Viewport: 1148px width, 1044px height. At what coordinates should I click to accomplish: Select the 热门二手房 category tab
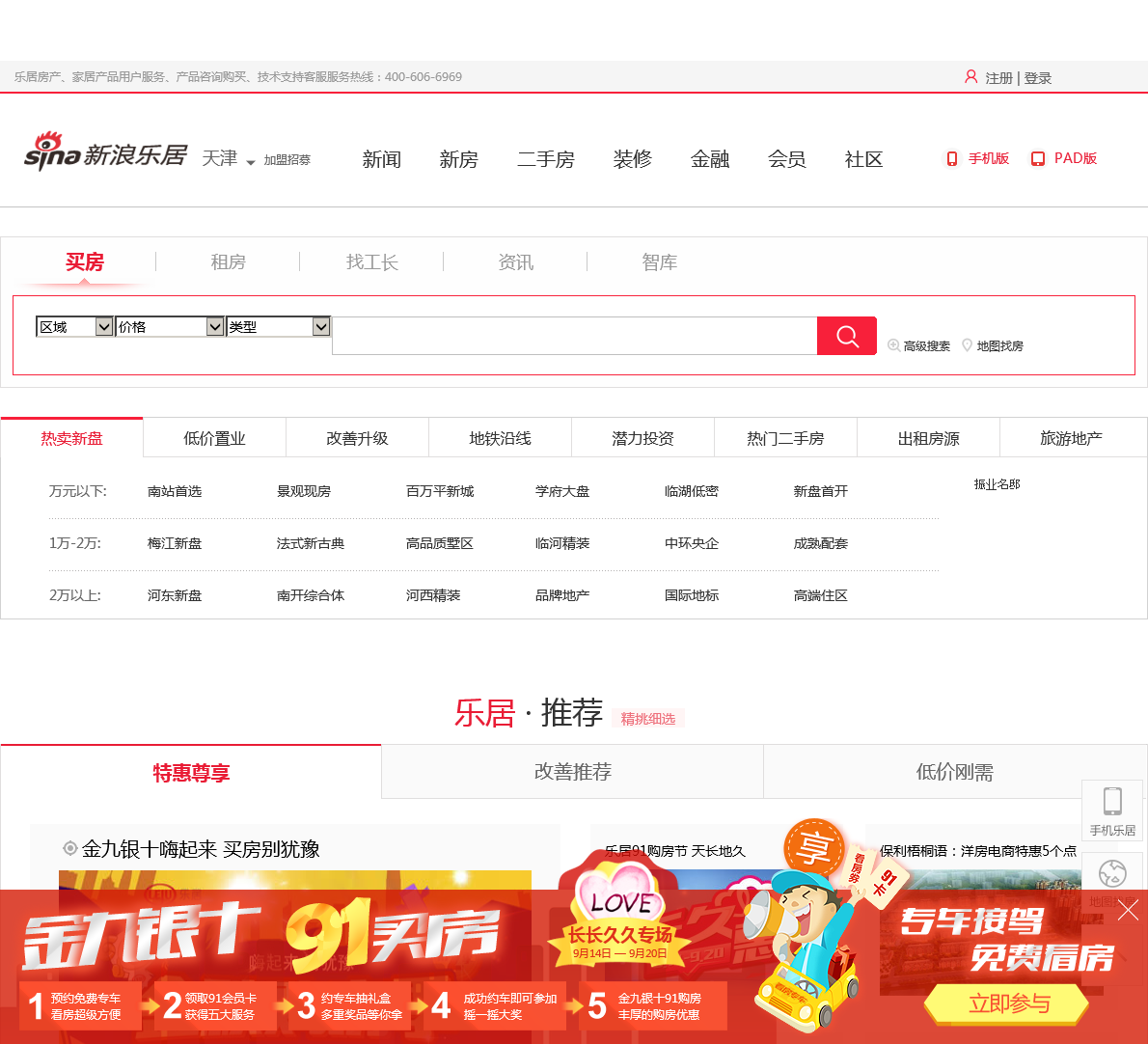coord(785,438)
